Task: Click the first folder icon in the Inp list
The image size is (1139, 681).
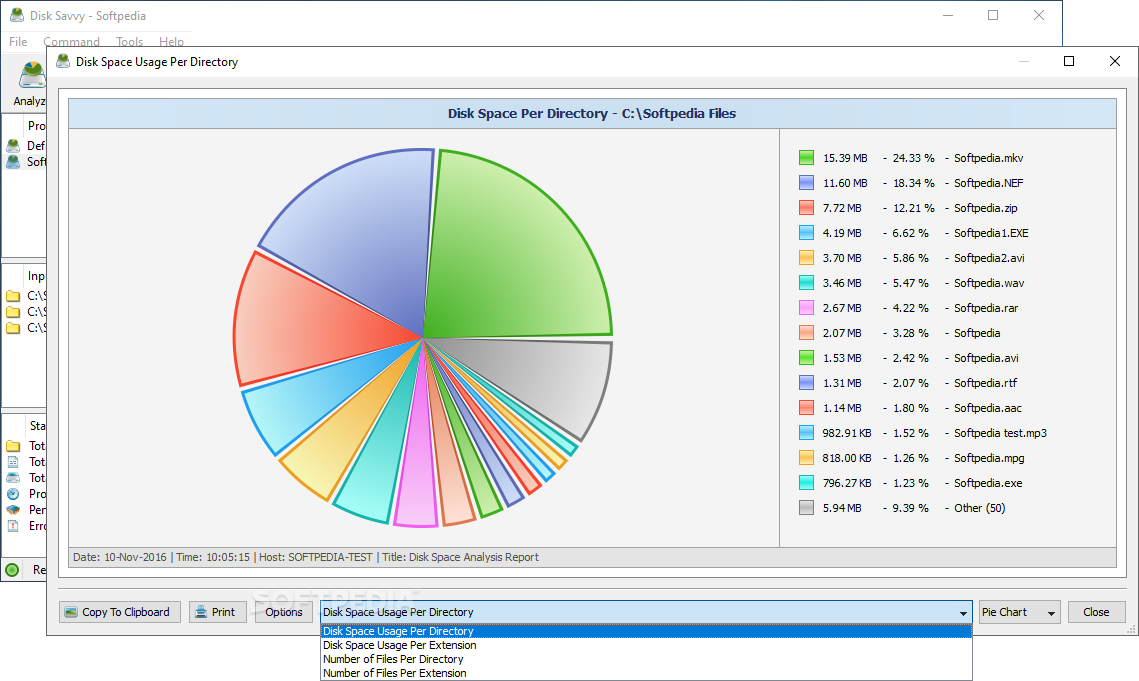Action: tap(13, 296)
